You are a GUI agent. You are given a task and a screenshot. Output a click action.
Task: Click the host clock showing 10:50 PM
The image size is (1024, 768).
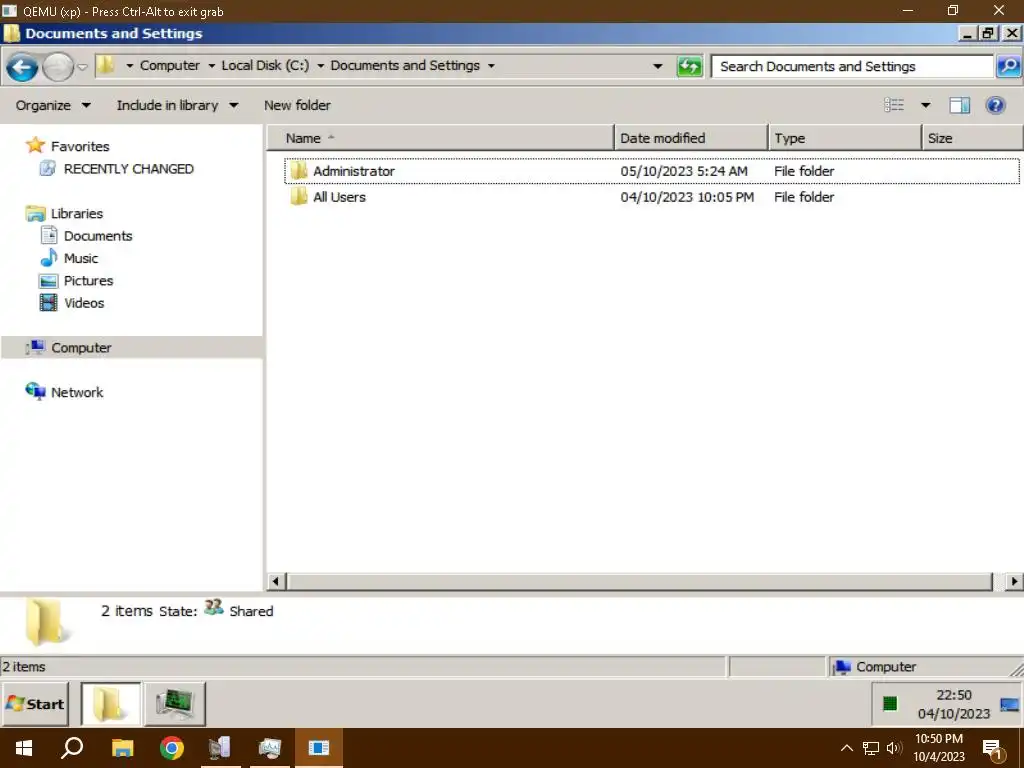(x=939, y=748)
